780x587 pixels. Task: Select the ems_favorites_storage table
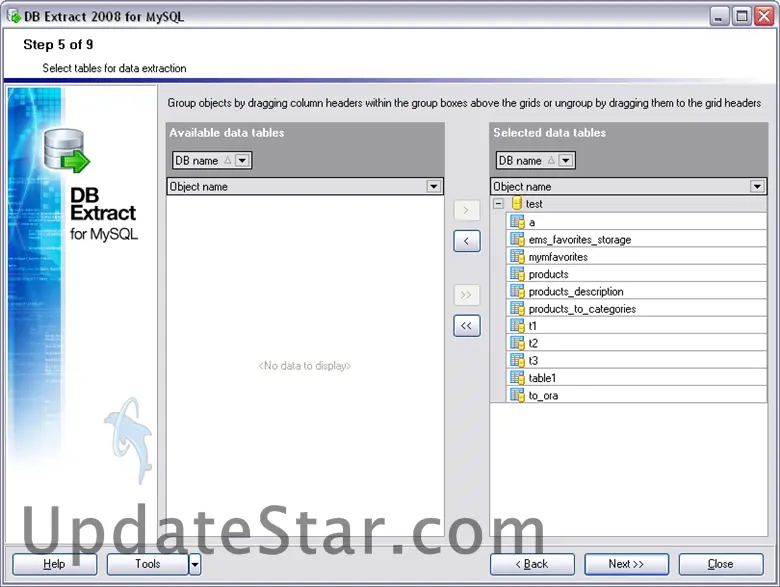pyautogui.click(x=636, y=239)
